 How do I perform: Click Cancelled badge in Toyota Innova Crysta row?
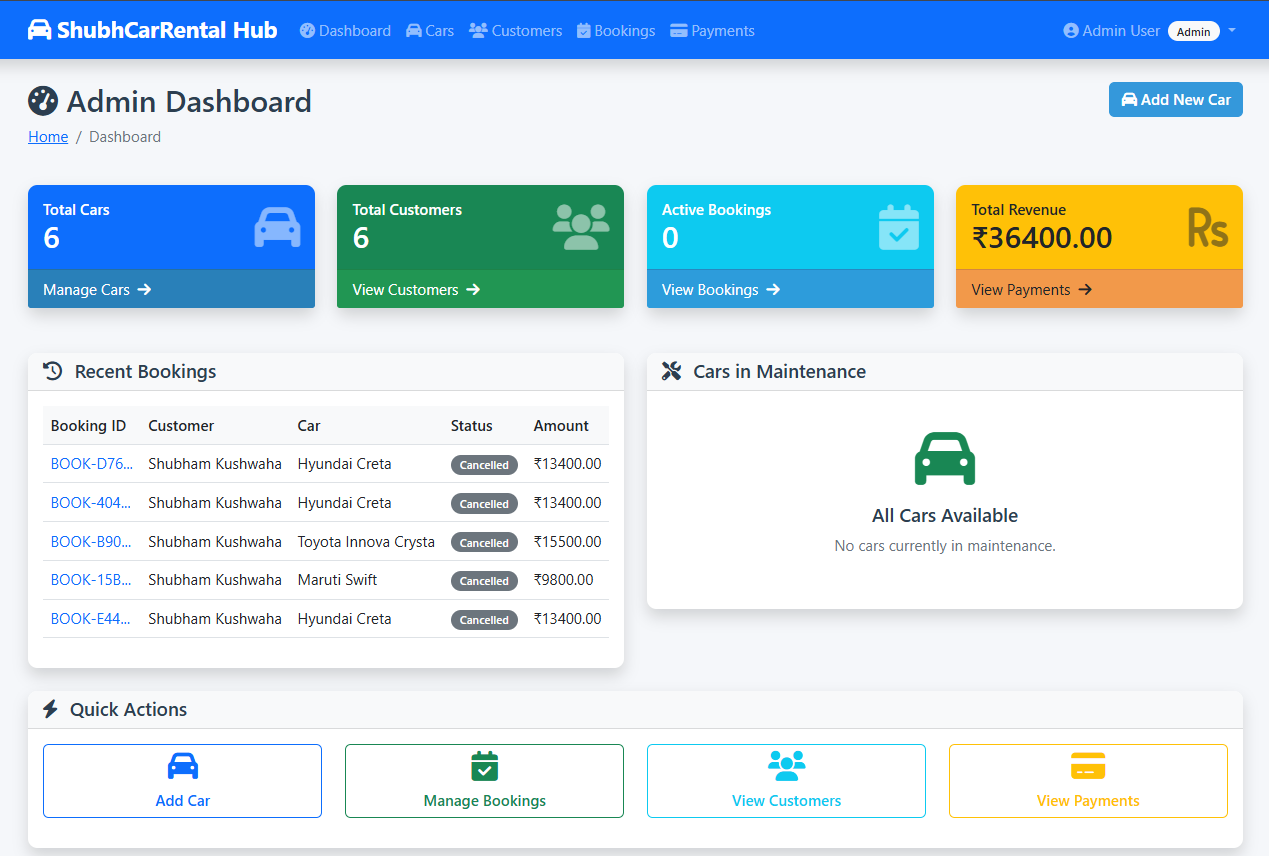(484, 543)
